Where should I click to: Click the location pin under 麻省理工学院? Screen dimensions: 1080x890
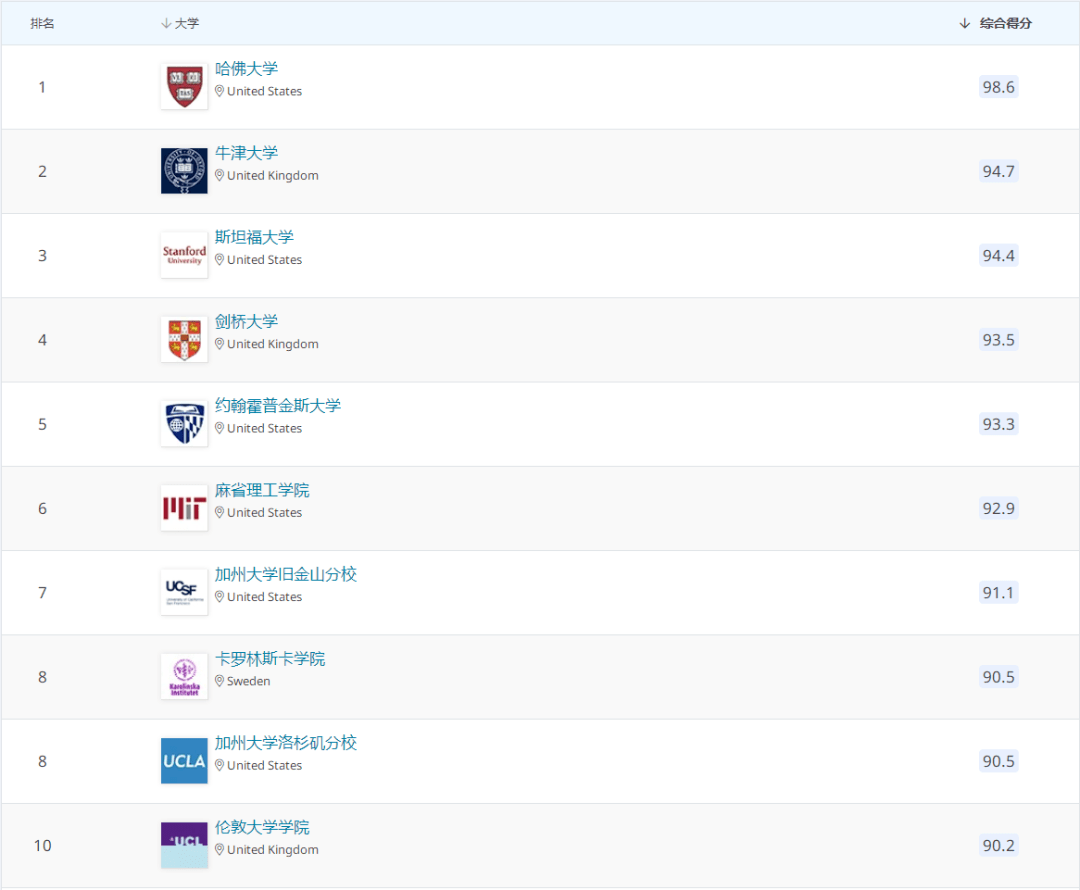(x=219, y=513)
